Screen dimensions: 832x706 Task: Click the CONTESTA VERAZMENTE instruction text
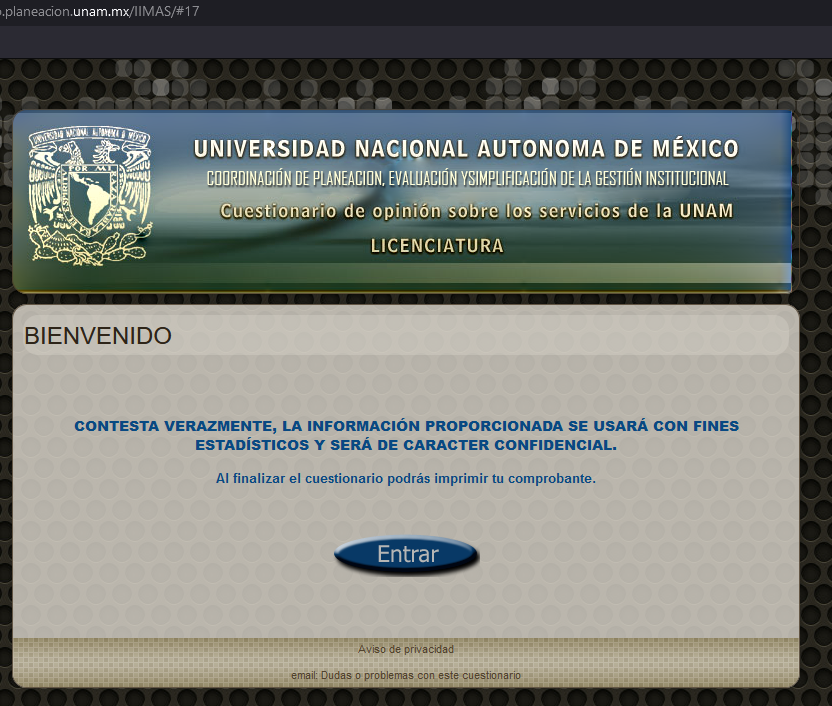406,426
